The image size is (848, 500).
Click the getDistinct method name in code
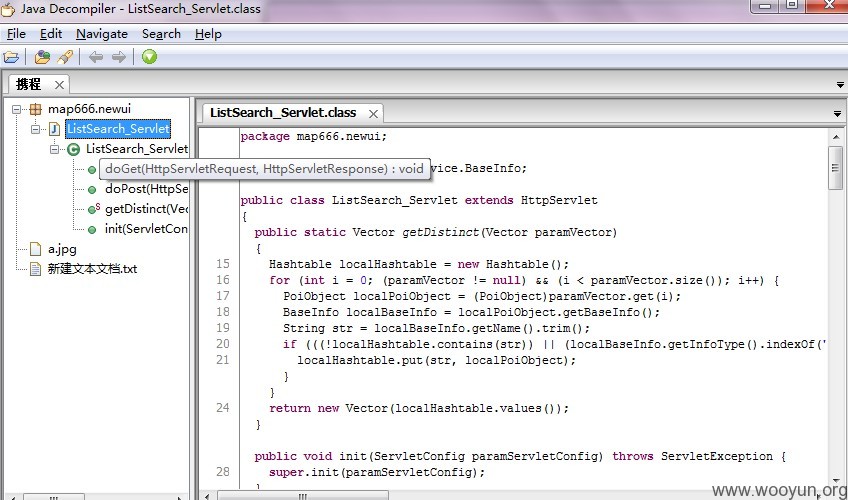pyautogui.click(x=440, y=232)
